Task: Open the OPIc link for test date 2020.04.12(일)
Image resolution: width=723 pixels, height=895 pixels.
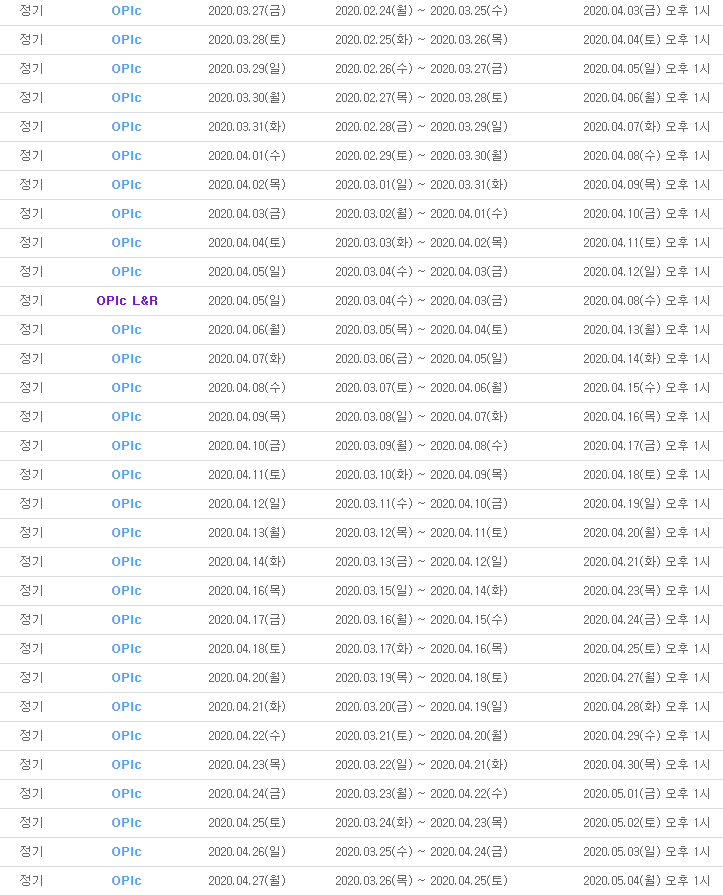Action: pos(126,504)
